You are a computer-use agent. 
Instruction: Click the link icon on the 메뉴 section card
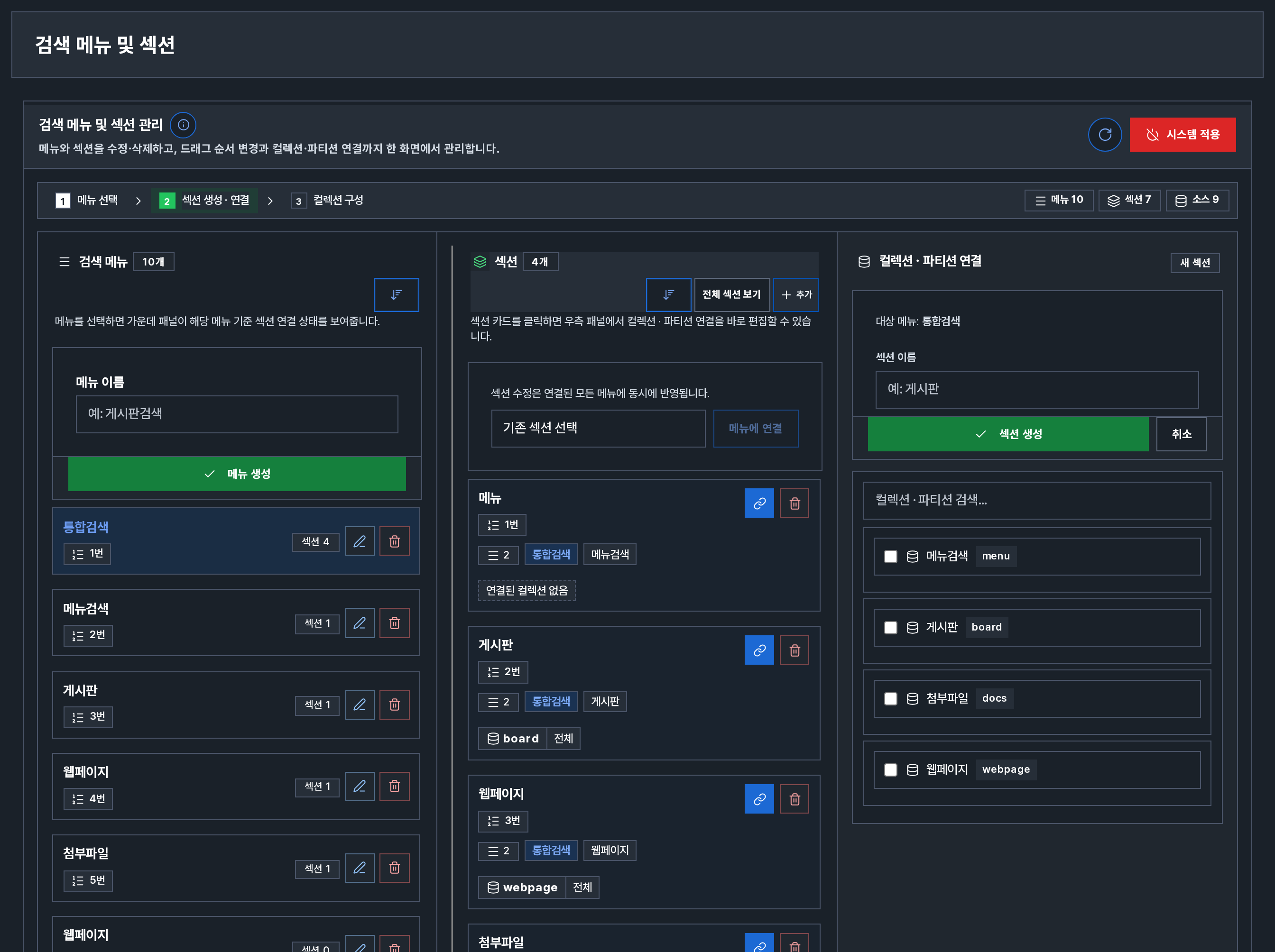click(759, 503)
